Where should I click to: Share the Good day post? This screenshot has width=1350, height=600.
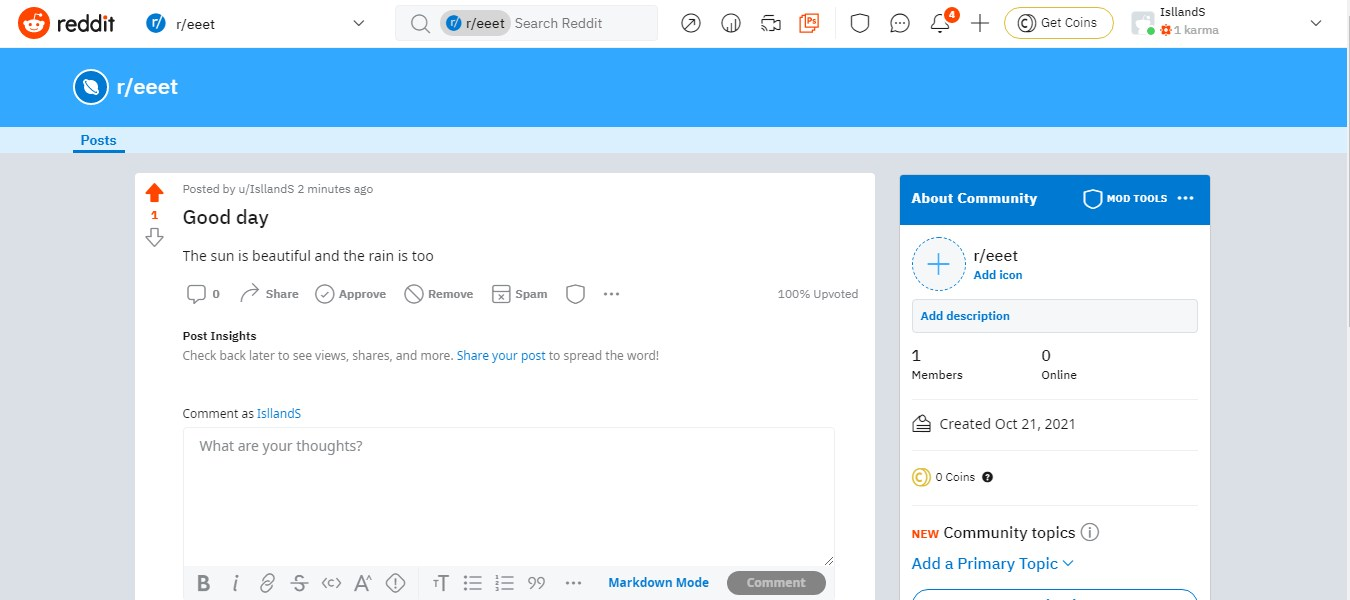[269, 294]
